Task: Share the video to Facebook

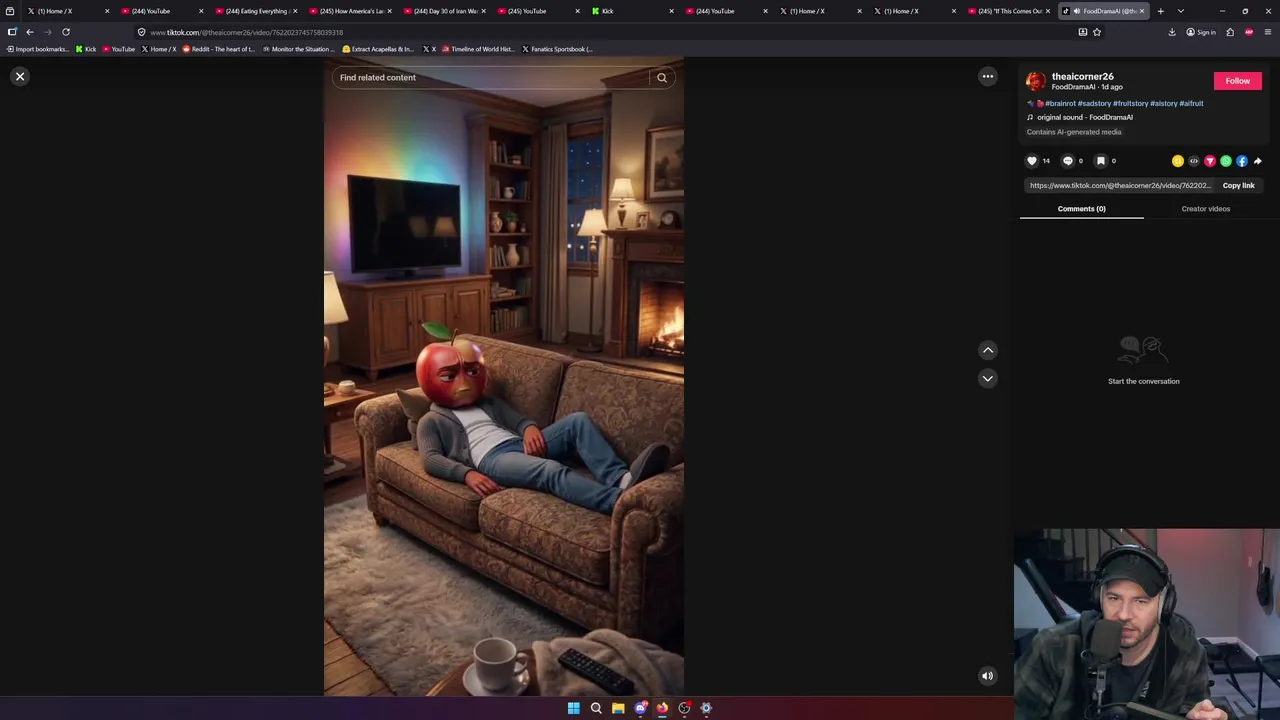Action: pos(1242,161)
